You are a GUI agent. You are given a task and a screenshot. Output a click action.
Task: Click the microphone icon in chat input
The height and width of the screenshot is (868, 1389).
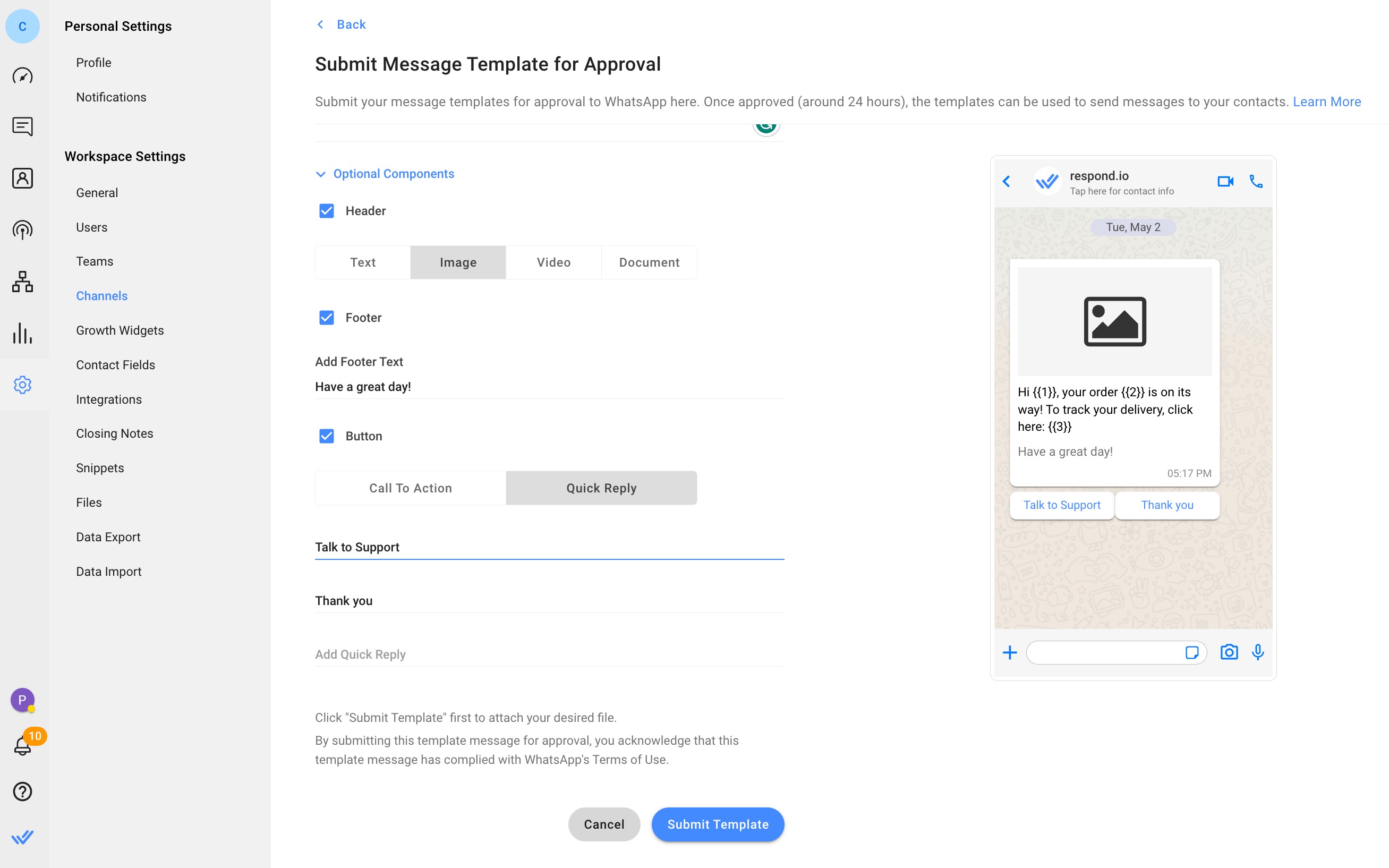click(x=1257, y=652)
